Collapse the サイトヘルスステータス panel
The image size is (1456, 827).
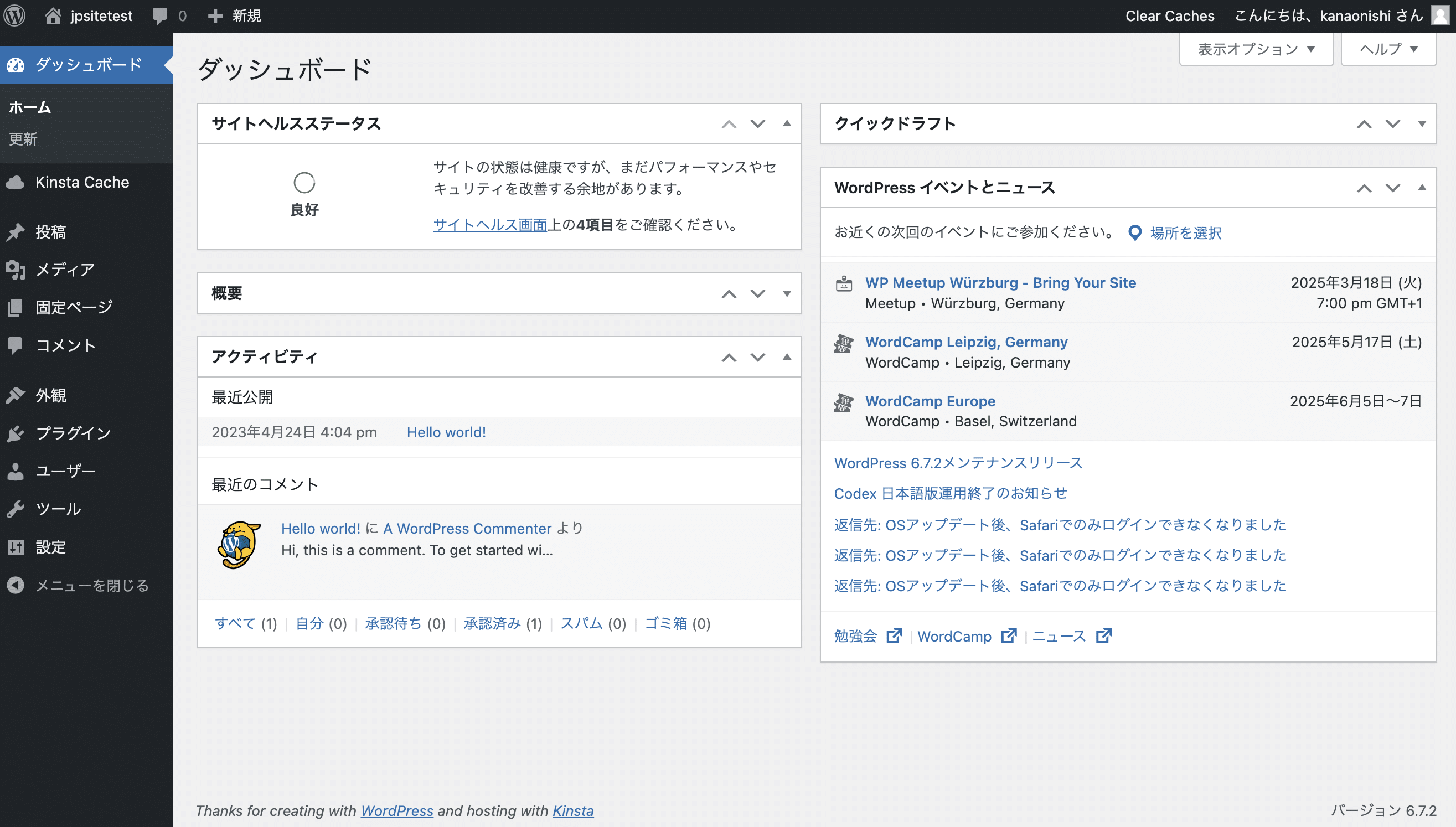point(787,123)
